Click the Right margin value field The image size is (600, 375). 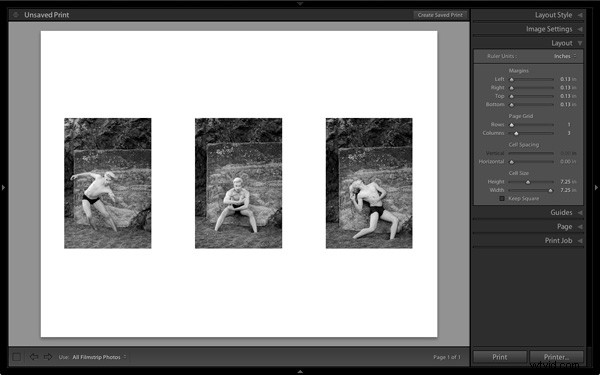[568, 88]
